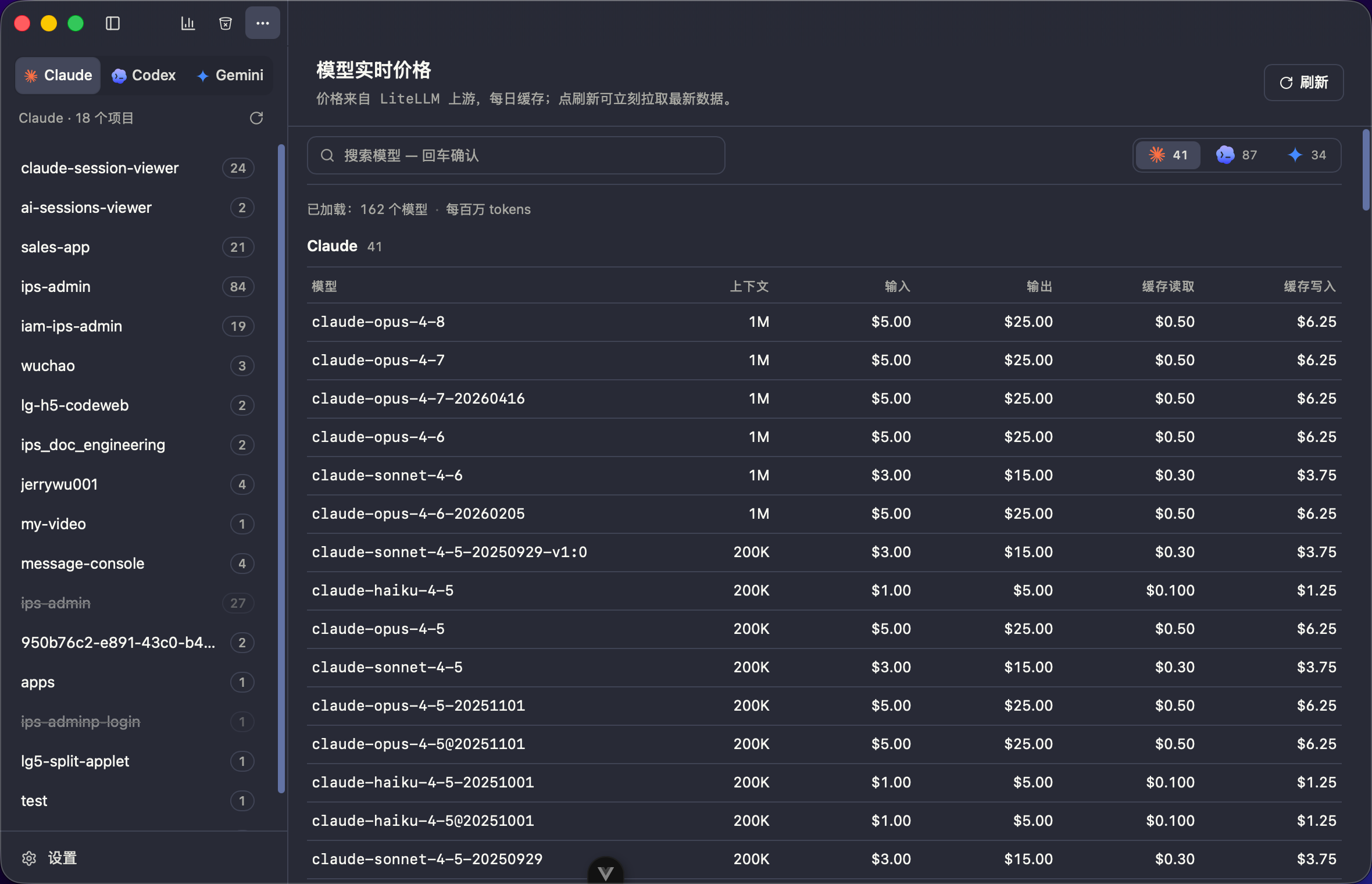The width and height of the screenshot is (1372, 884).
Task: Open the more options ellipsis button
Action: (263, 23)
